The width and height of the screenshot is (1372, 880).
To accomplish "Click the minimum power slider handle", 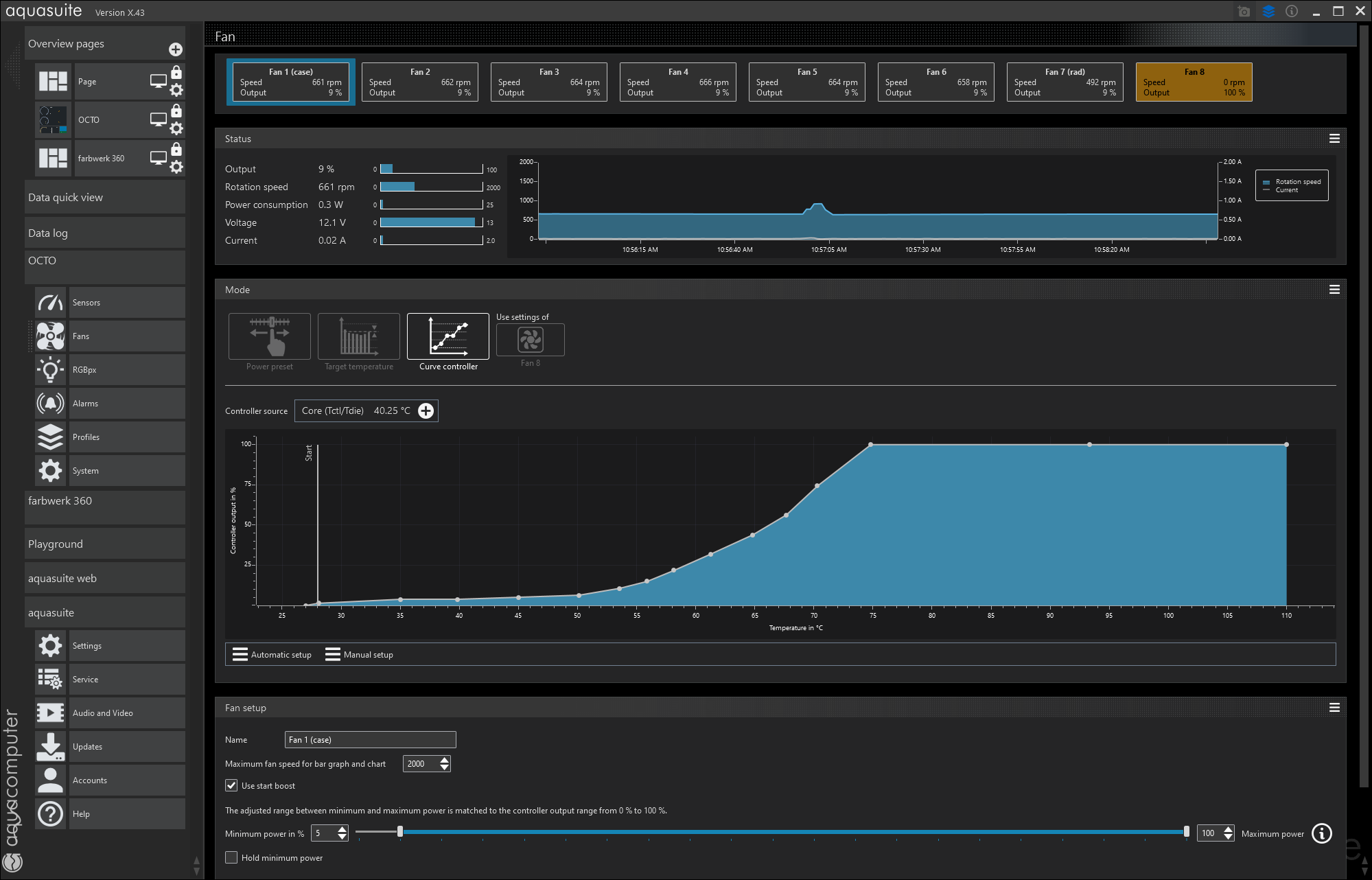I will point(399,832).
